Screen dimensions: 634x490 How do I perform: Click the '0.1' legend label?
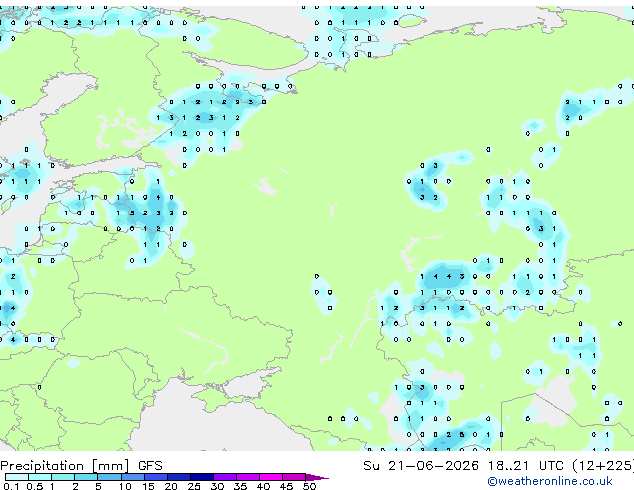point(11,486)
